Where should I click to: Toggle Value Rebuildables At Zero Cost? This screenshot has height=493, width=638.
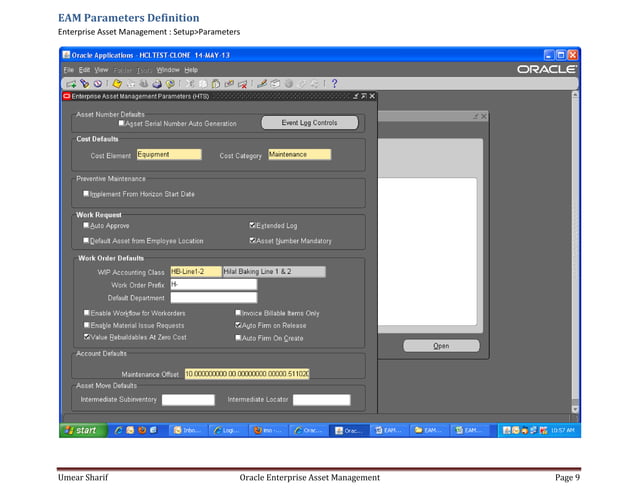click(87, 338)
